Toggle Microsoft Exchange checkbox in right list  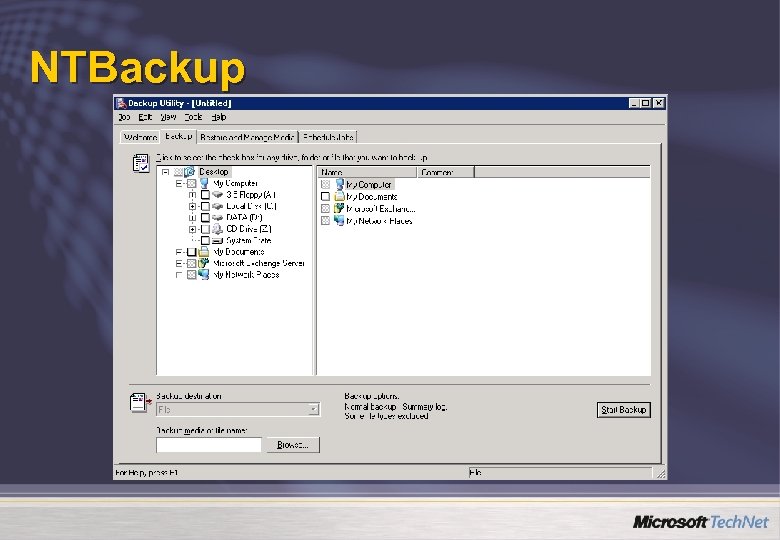point(325,208)
